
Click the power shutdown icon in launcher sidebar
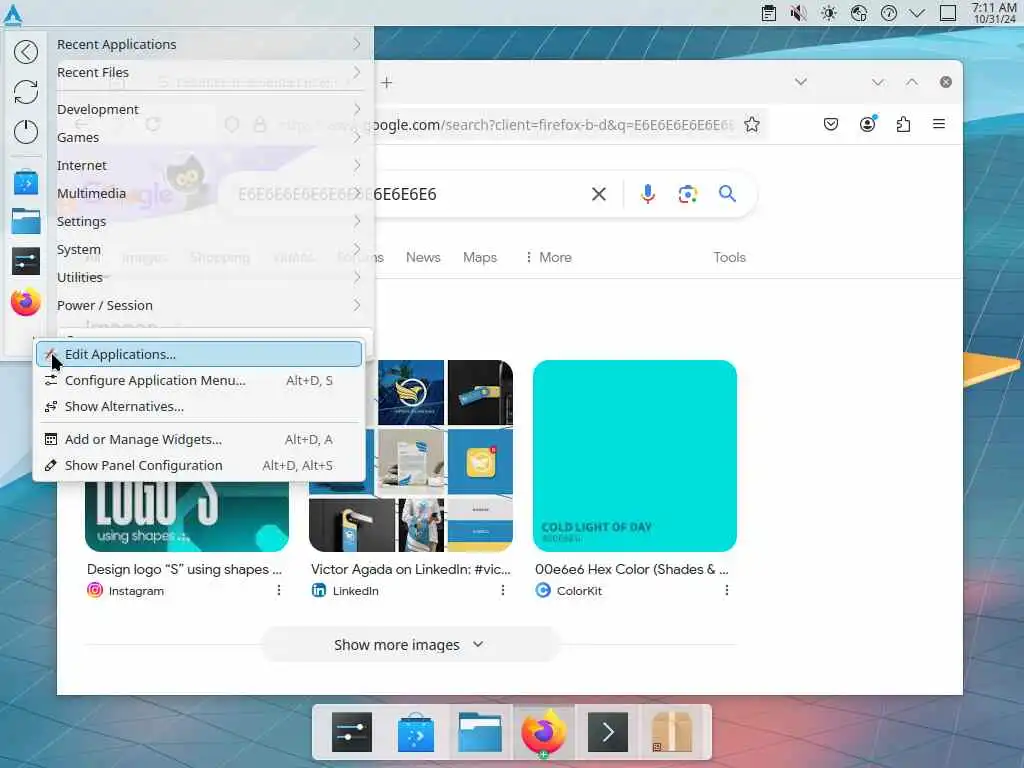click(x=25, y=132)
